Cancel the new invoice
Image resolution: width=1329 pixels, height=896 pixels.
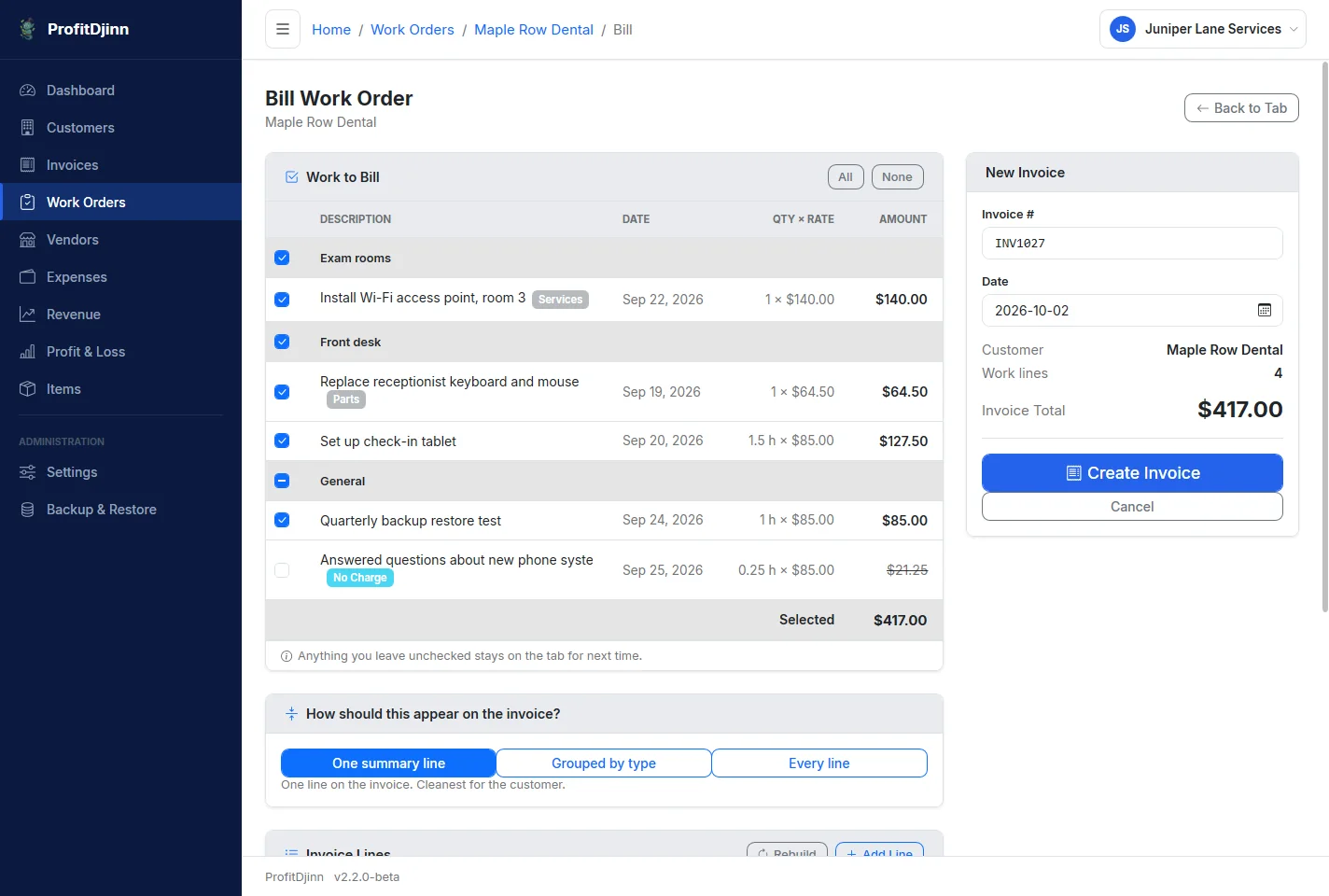(x=1132, y=507)
